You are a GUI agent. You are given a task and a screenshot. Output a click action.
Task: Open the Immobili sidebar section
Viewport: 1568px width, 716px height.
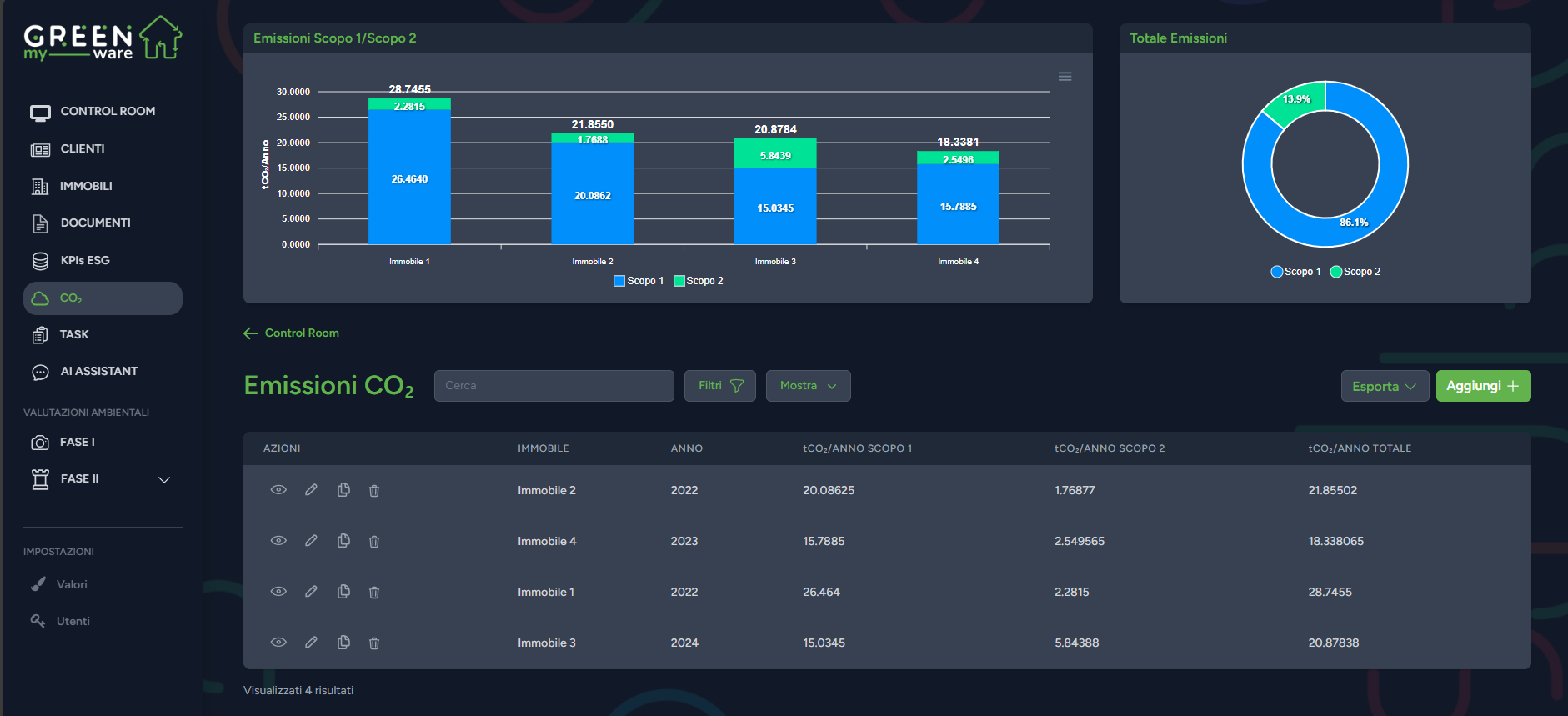coord(85,186)
